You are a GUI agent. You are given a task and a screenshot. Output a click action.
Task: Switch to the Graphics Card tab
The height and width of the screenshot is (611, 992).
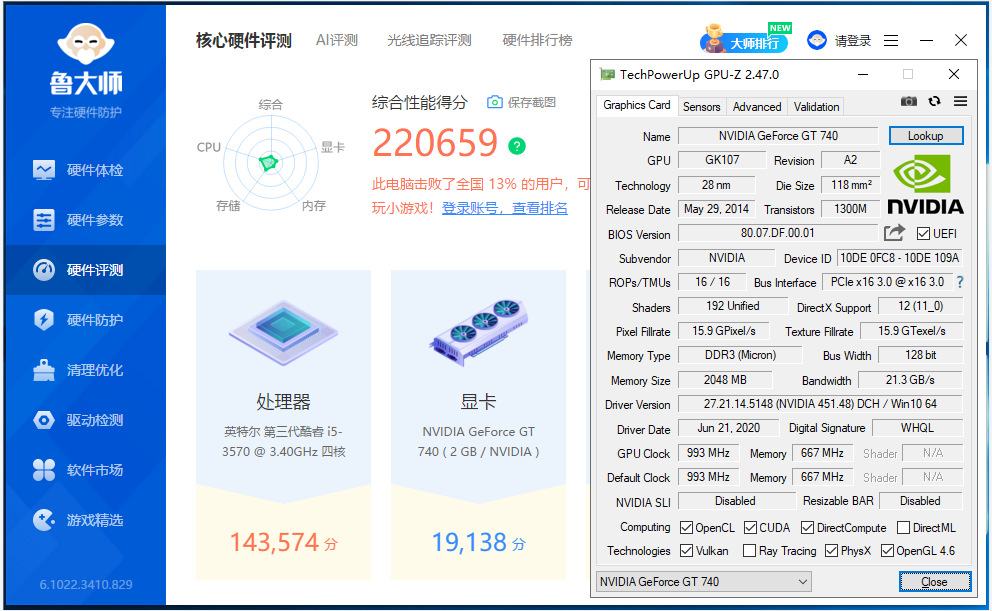point(636,105)
